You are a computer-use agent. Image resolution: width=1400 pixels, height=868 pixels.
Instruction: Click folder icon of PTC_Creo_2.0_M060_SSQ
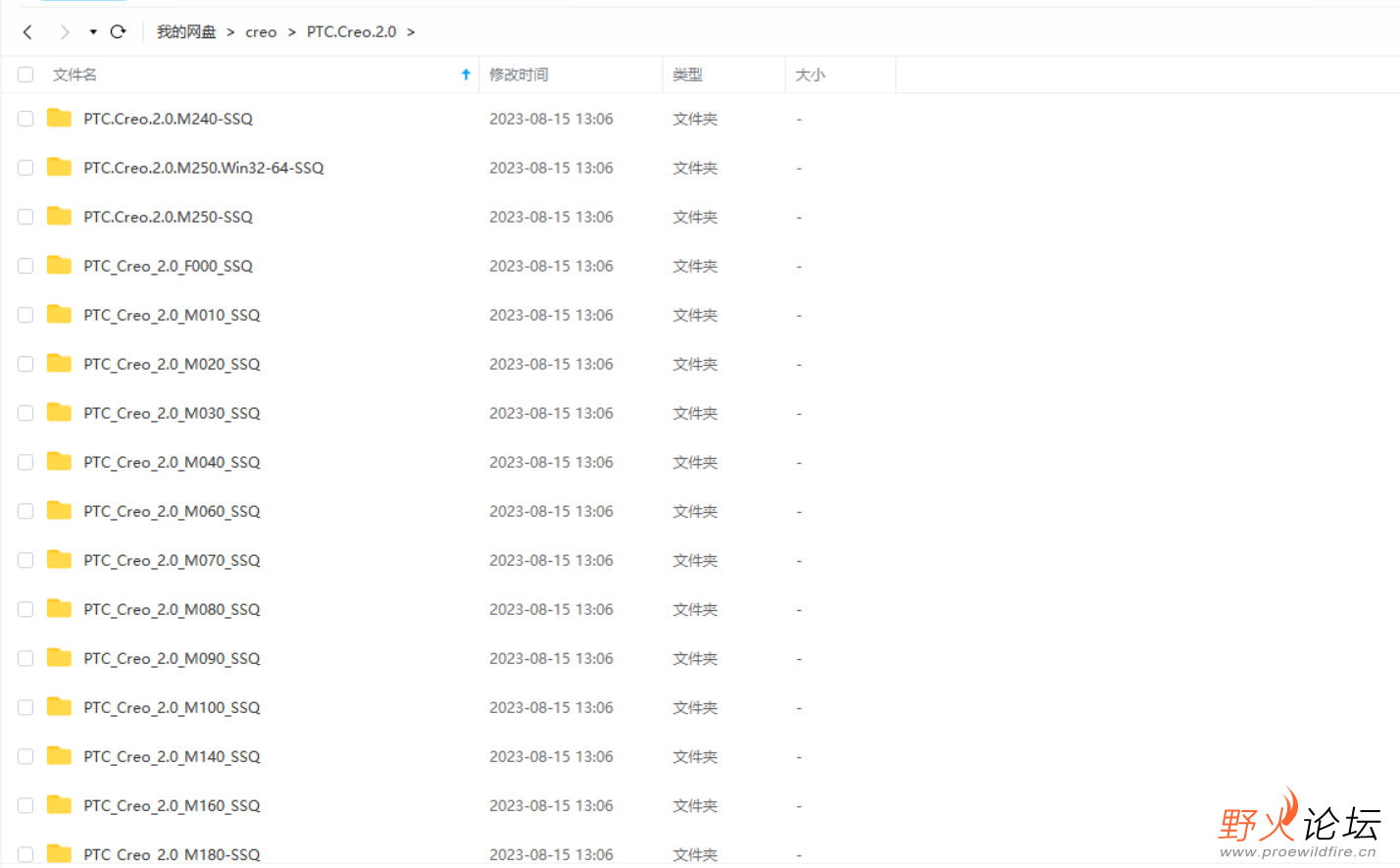(x=59, y=510)
